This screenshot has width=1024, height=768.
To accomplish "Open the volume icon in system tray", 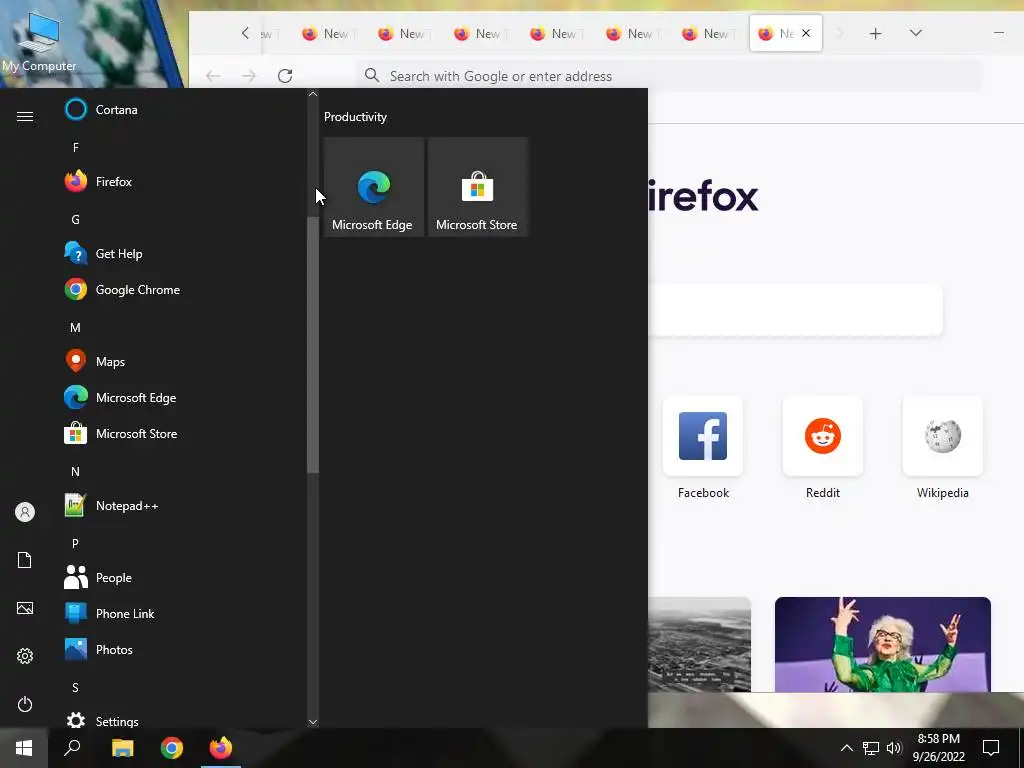I will [x=894, y=748].
